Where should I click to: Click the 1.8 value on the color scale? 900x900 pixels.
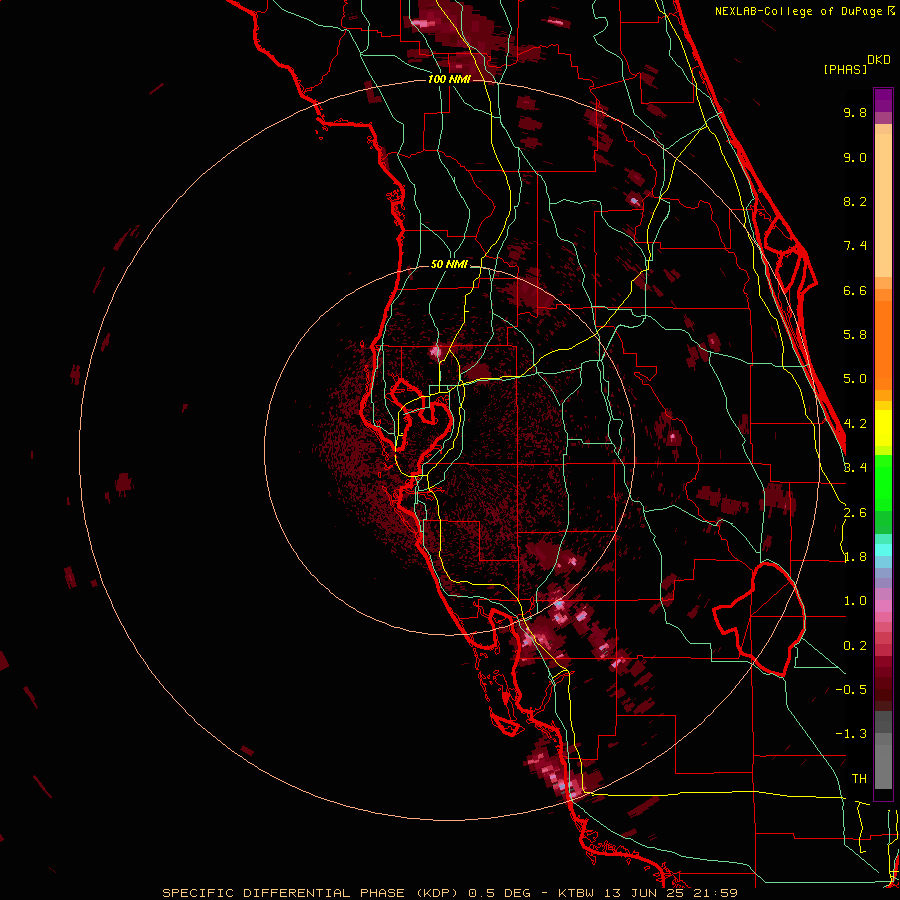(855, 557)
